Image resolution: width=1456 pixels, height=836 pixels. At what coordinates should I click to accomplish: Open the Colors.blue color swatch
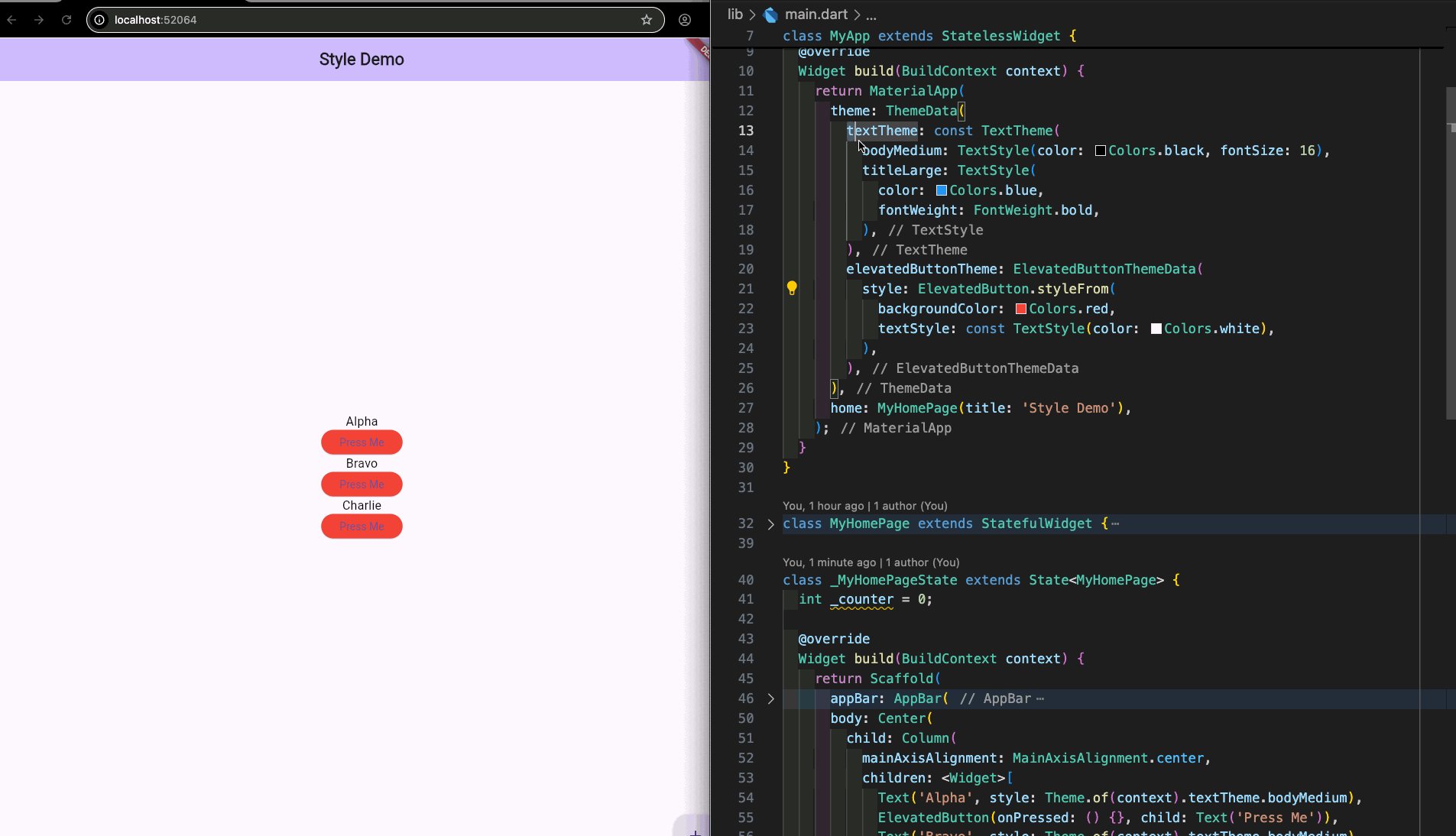click(x=942, y=190)
